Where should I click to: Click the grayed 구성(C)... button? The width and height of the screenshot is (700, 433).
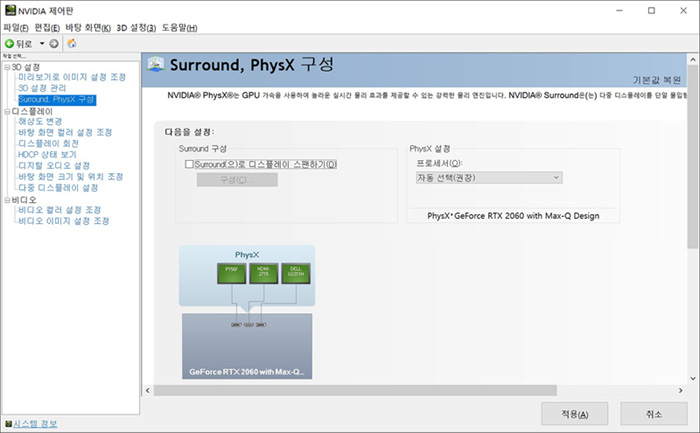(237, 180)
